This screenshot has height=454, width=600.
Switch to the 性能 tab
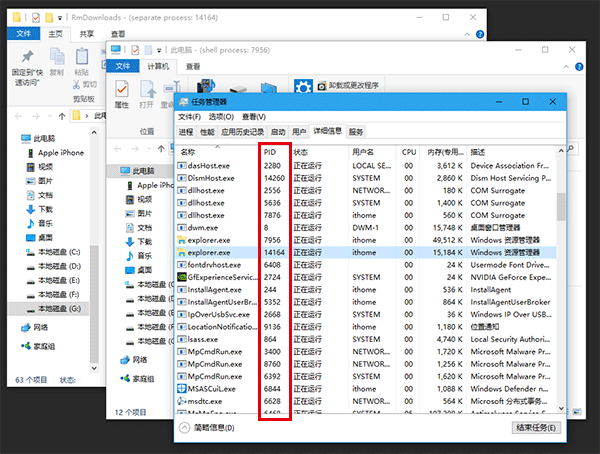click(207, 132)
